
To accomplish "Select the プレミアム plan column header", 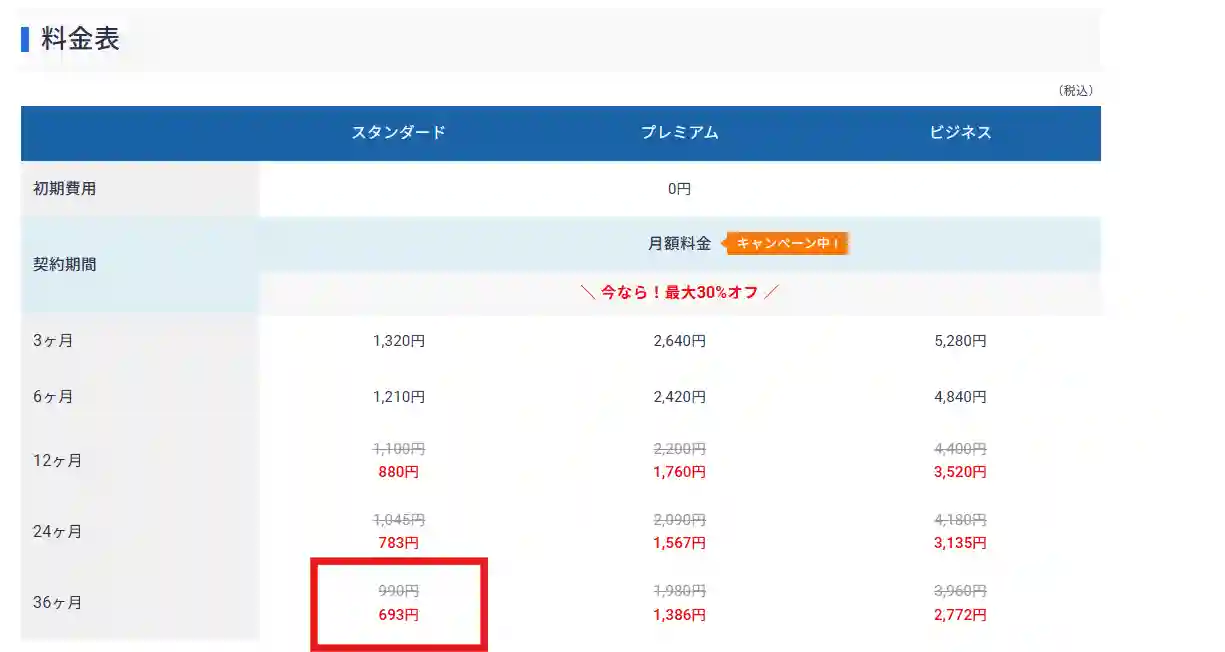I will click(682, 132).
